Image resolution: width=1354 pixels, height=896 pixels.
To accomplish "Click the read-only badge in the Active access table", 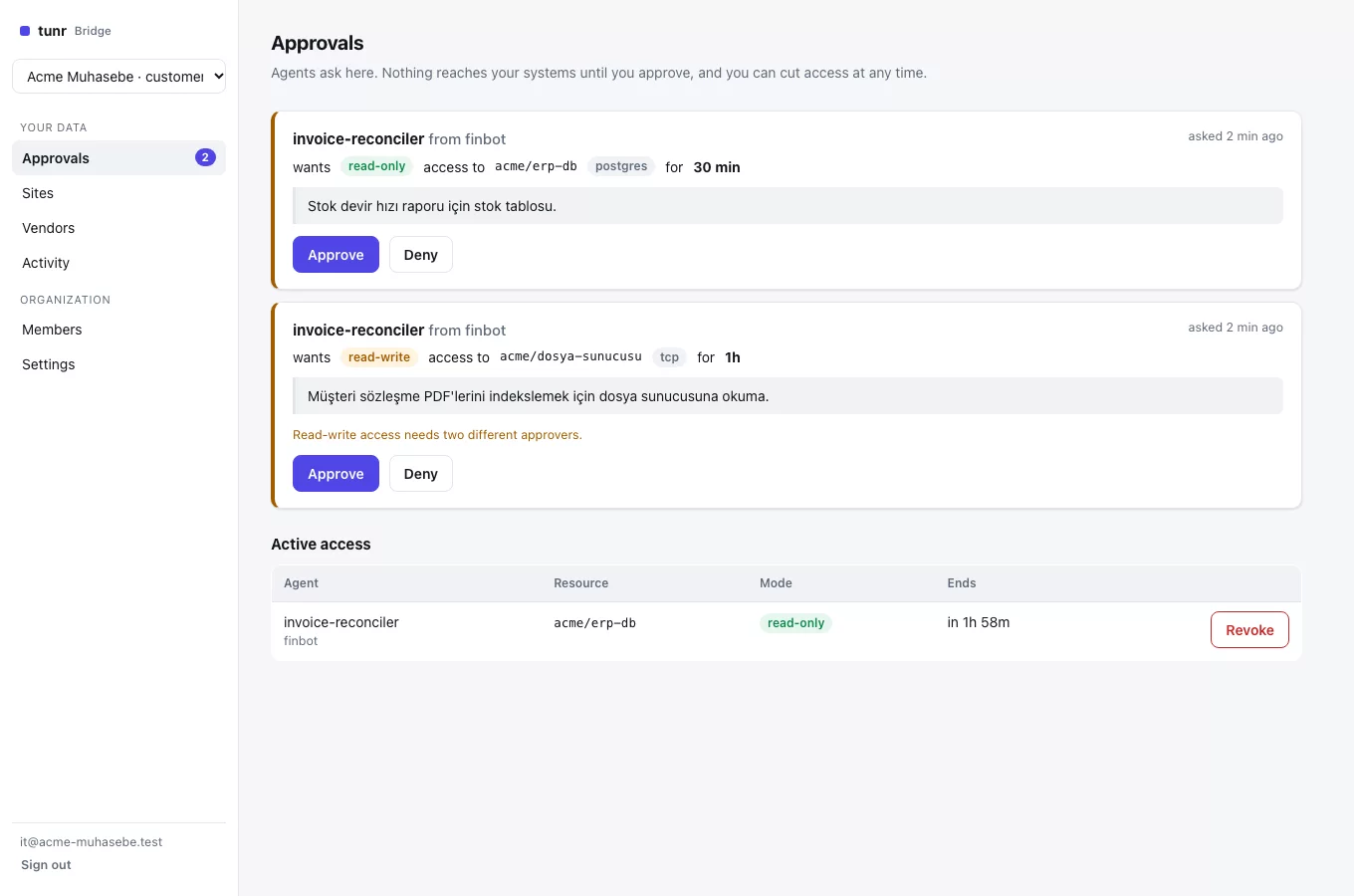I will pos(795,623).
